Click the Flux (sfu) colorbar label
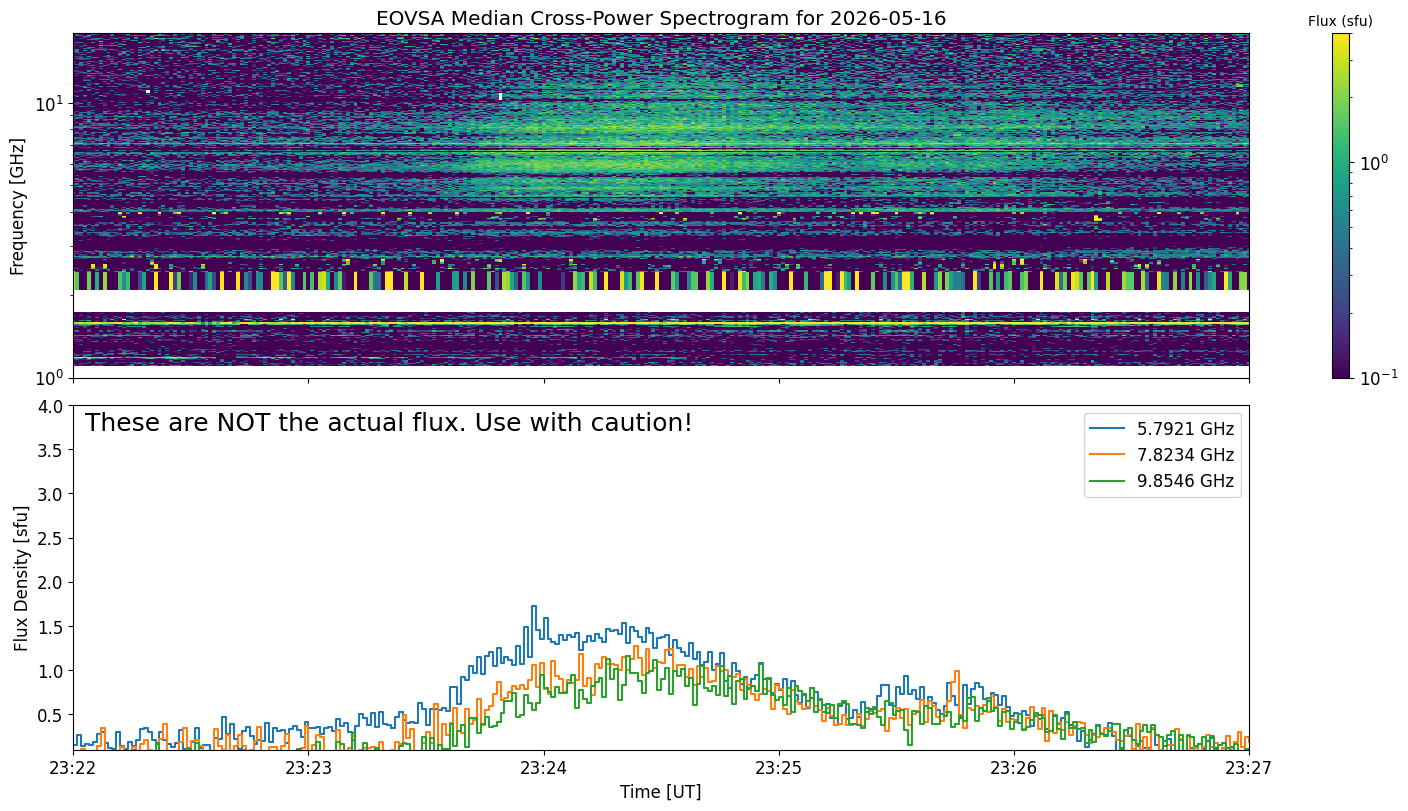The height and width of the screenshot is (811, 1408). click(x=1340, y=21)
